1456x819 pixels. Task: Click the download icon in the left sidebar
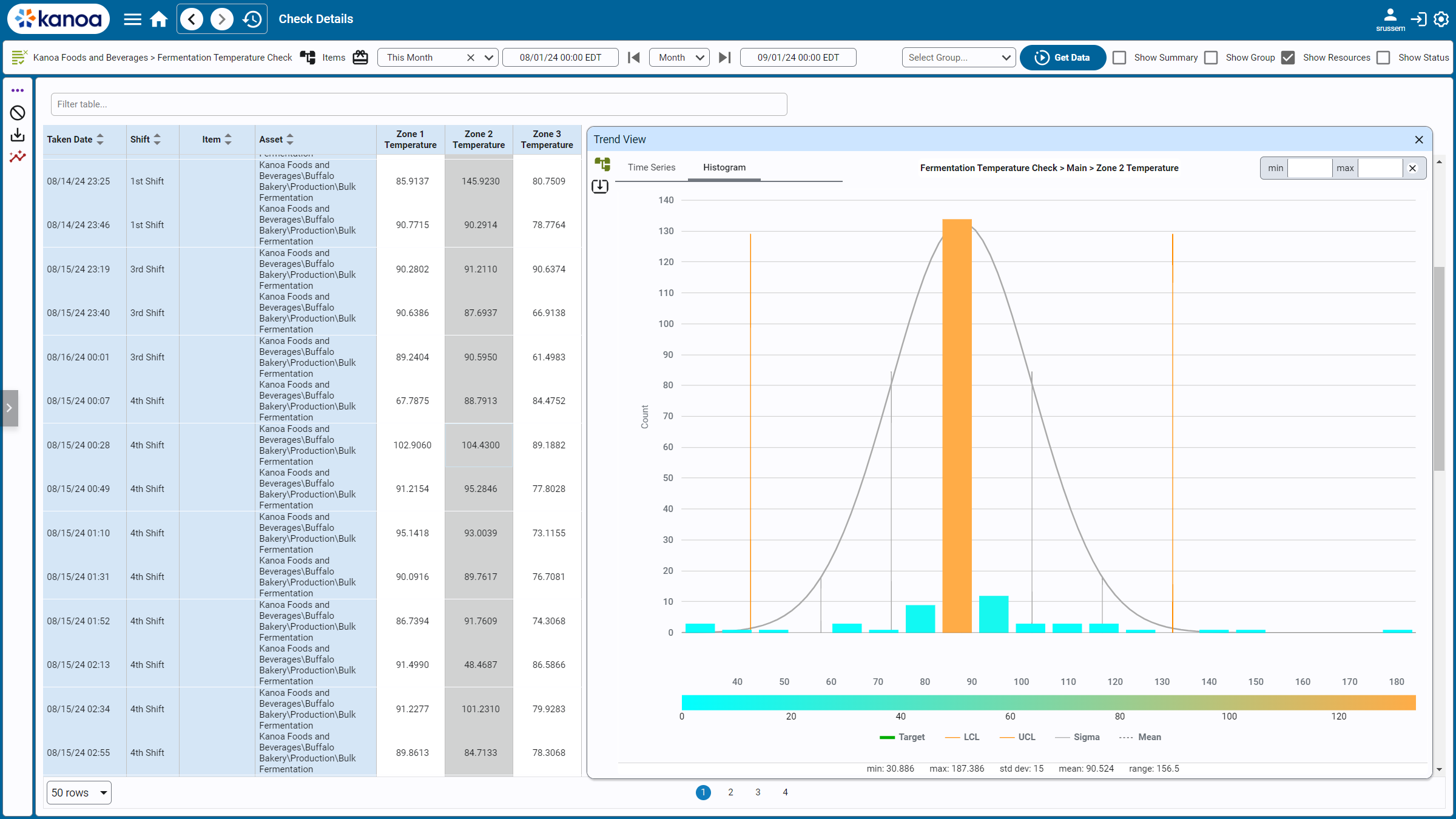pyautogui.click(x=18, y=135)
